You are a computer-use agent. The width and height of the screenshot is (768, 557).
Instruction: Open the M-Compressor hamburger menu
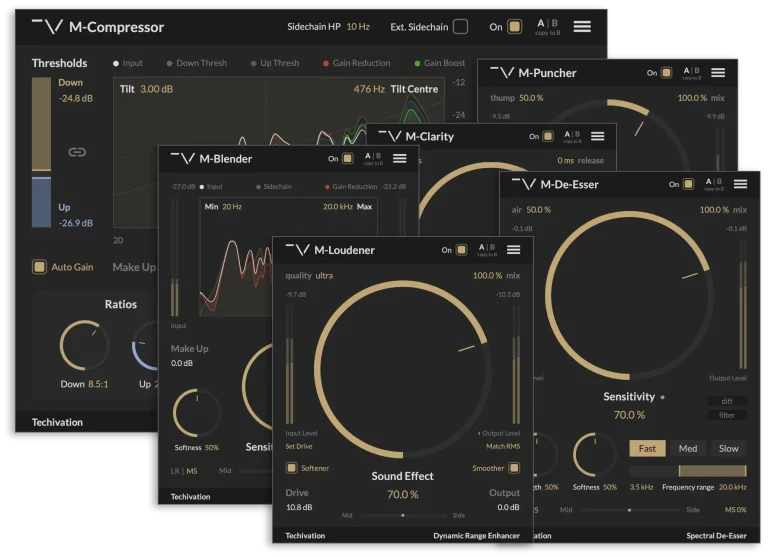coord(582,26)
